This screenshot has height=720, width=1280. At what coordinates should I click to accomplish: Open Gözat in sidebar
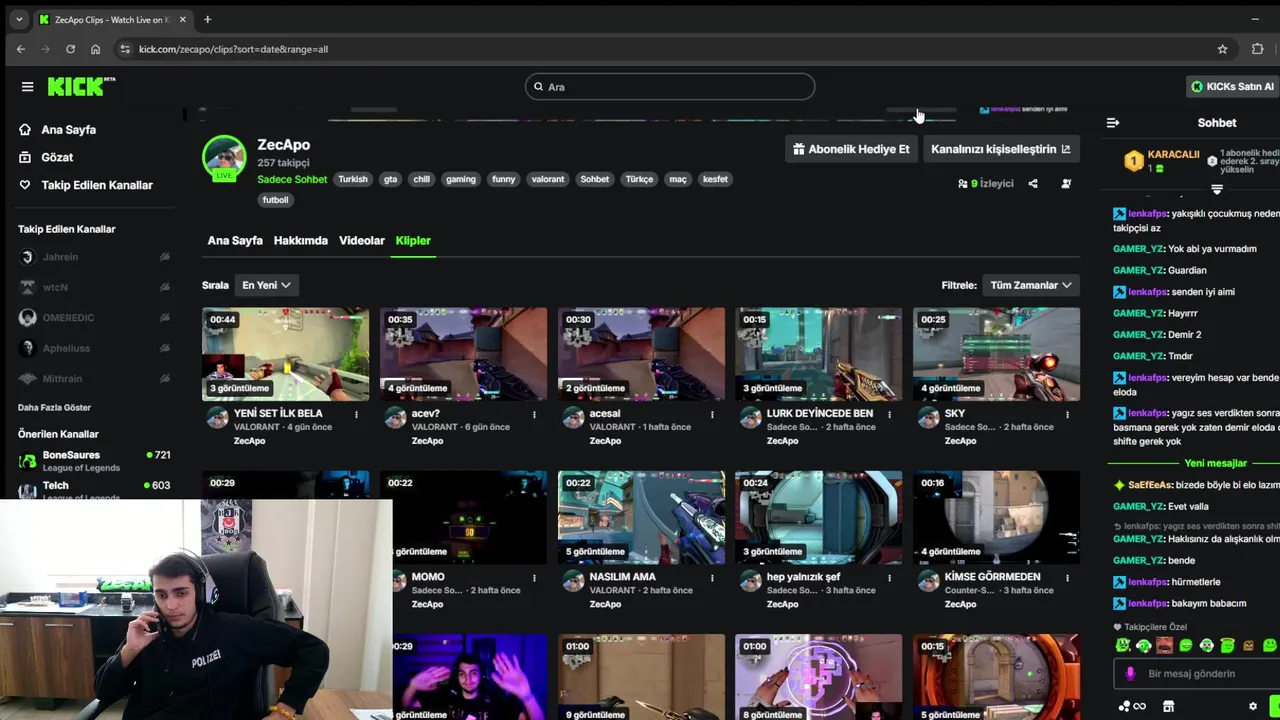click(46, 157)
